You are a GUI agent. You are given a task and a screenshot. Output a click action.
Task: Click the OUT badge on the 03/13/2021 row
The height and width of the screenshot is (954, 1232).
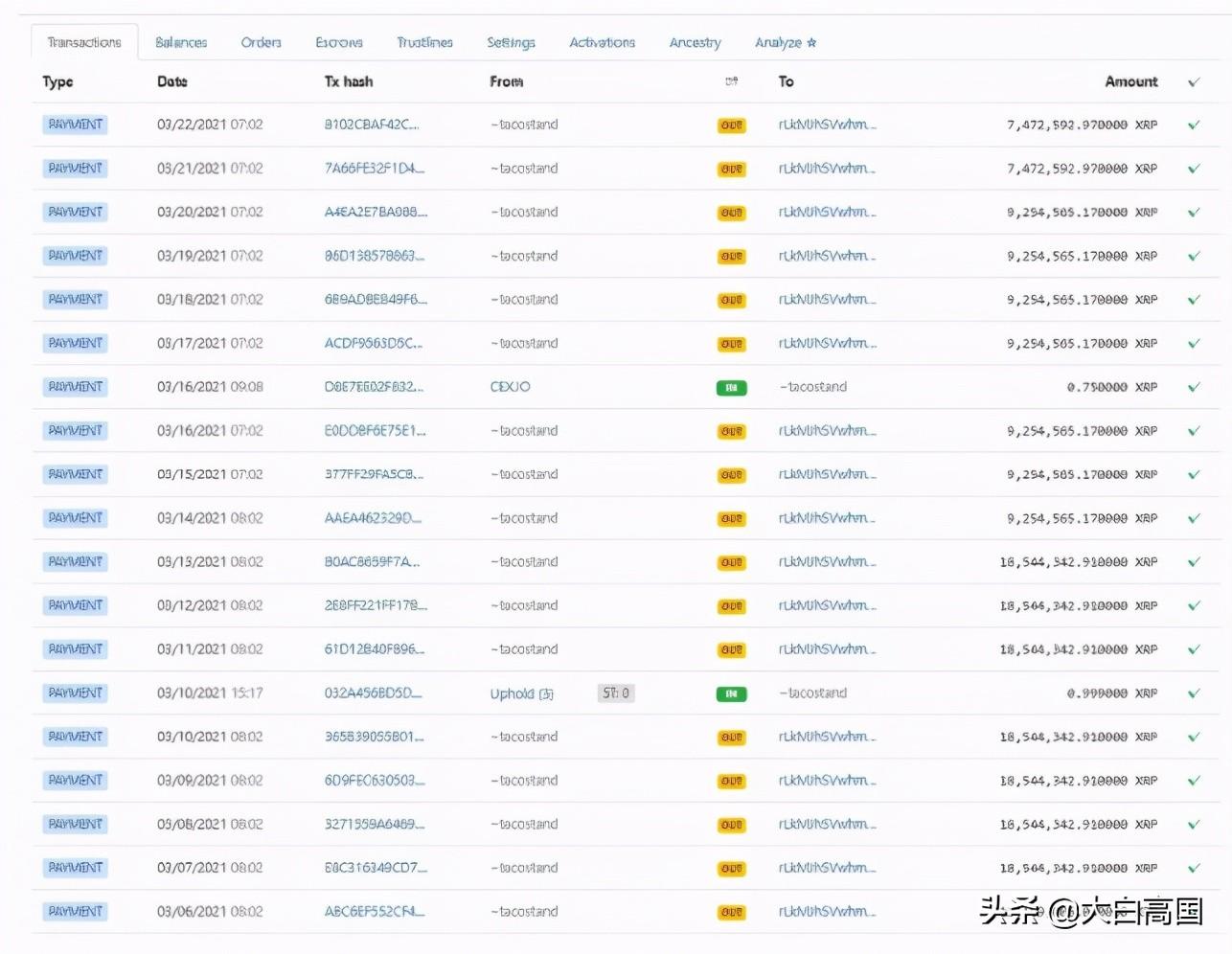pyautogui.click(x=731, y=563)
